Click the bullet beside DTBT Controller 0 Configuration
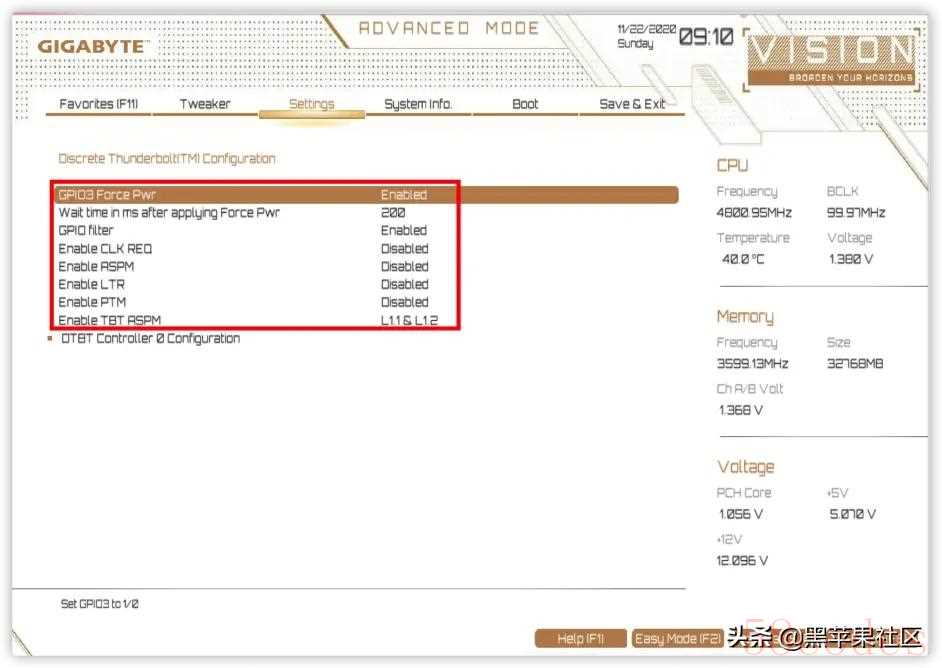The image size is (942, 668). [x=50, y=339]
